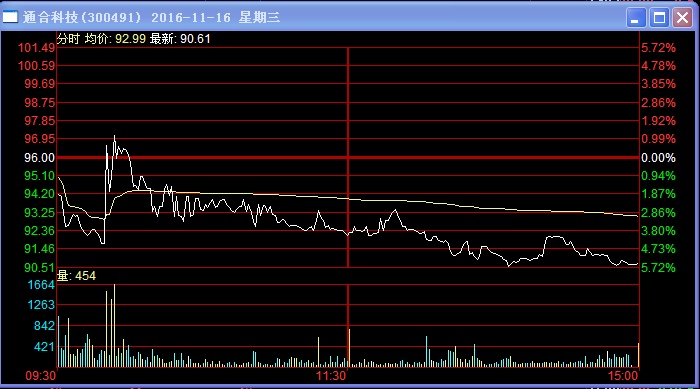
Task: Click the green 0.94% percentage label
Action: point(658,176)
